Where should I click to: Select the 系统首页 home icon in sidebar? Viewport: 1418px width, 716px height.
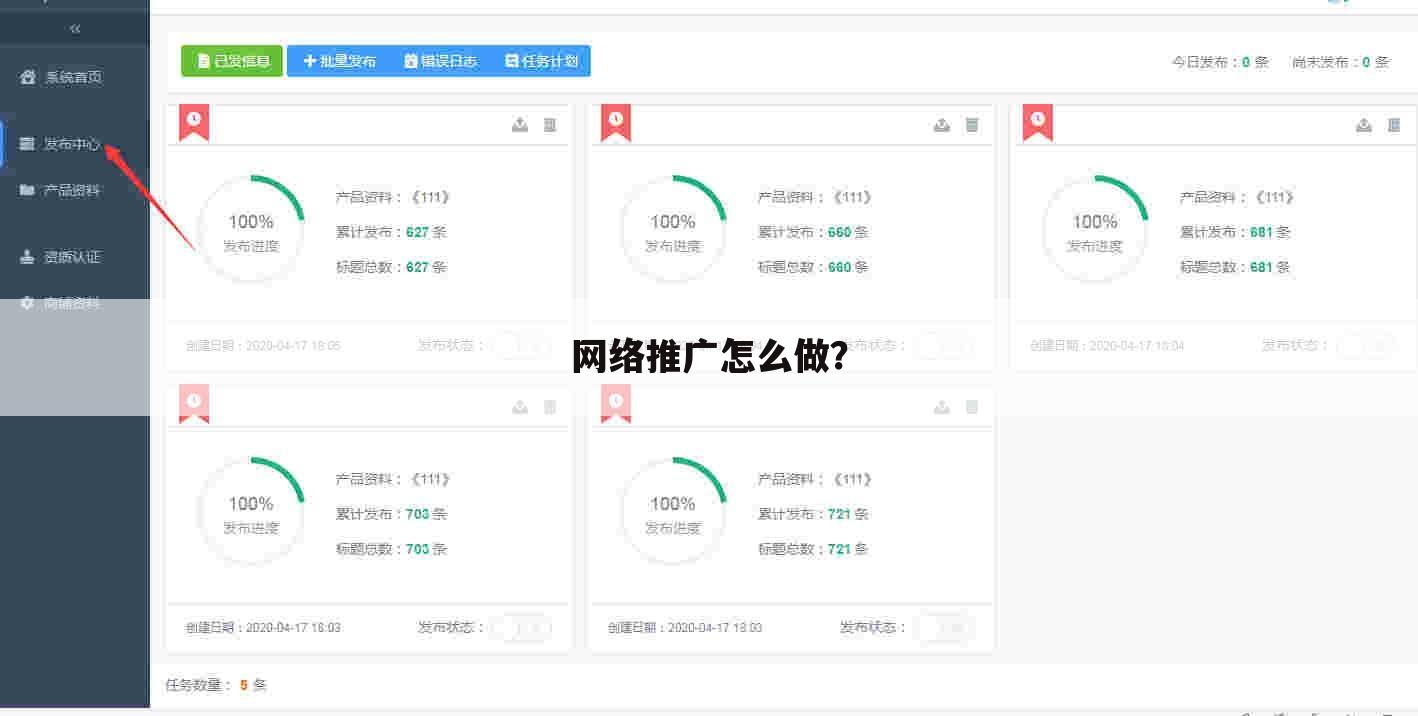click(26, 76)
